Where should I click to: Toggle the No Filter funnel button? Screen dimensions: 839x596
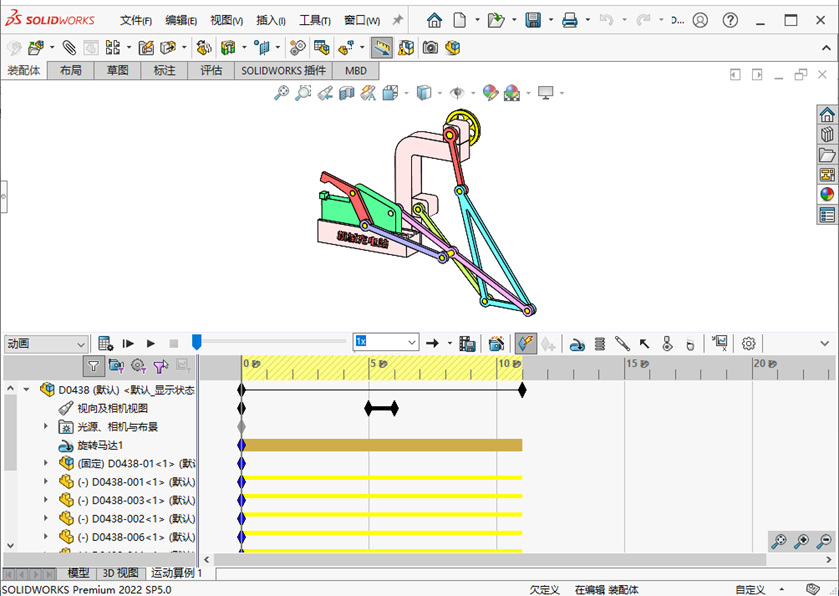pos(93,366)
